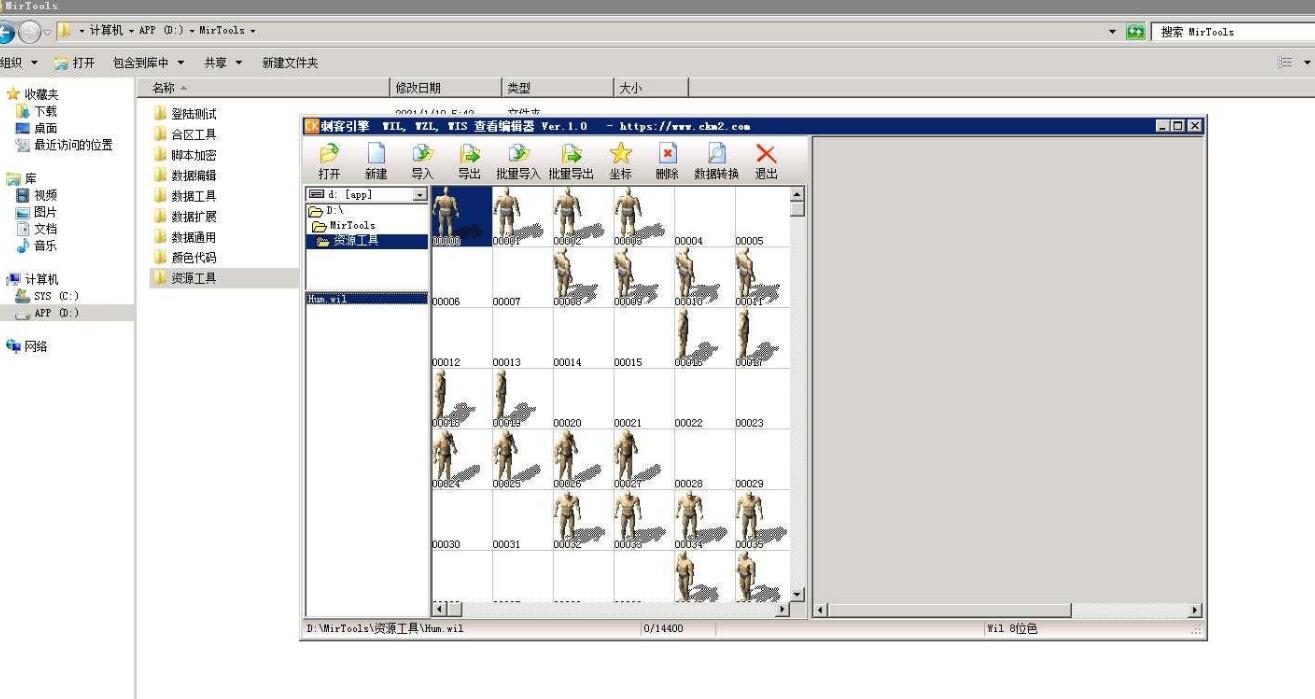Click the 批量导入 batch import icon
The height and width of the screenshot is (699, 1315).
(518, 154)
